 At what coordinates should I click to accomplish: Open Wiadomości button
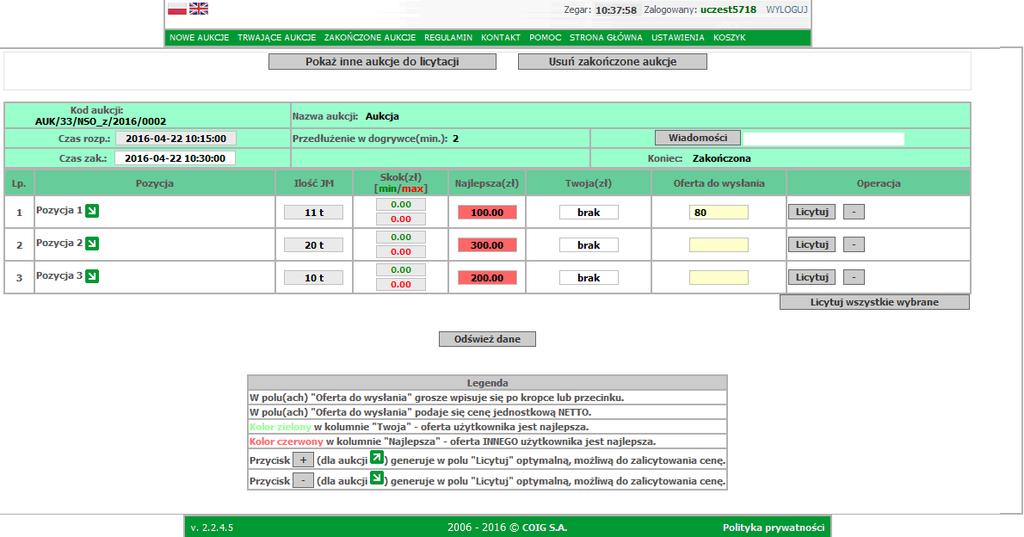[x=697, y=138]
